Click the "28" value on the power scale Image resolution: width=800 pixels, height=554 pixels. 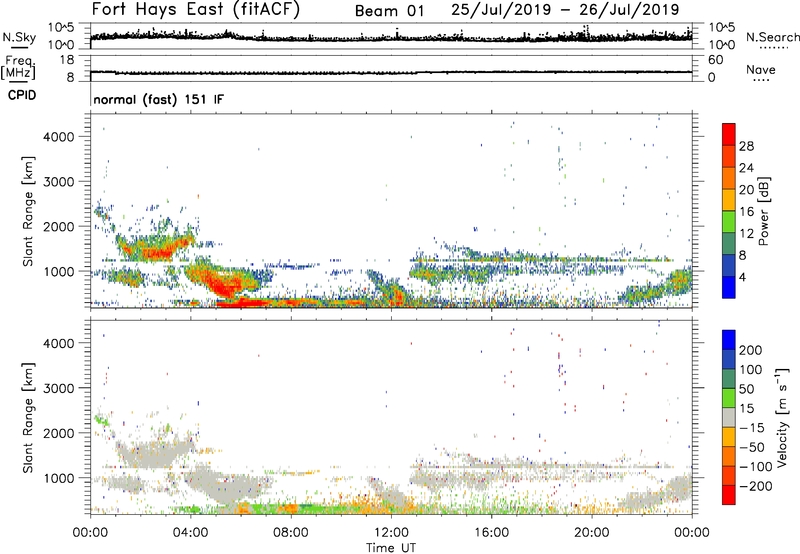tap(746, 146)
